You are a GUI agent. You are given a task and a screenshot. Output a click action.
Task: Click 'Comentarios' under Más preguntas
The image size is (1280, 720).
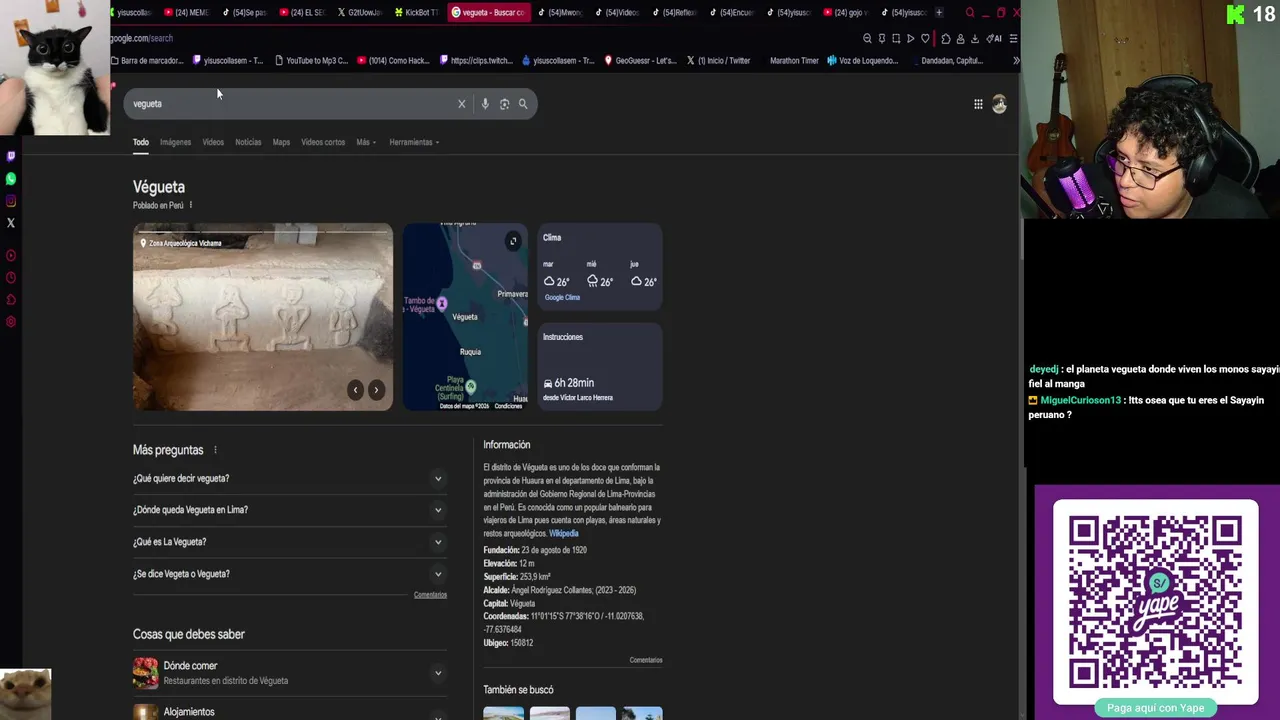(430, 595)
